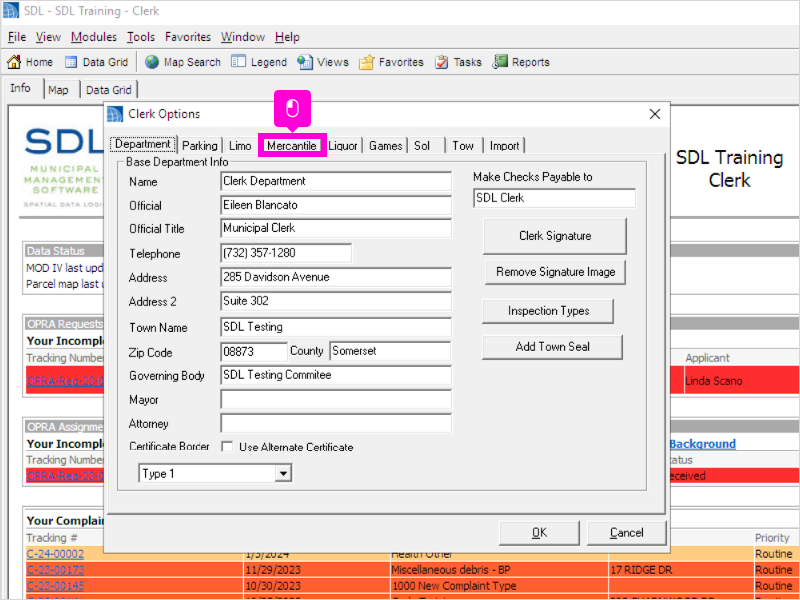Switch to the Games tab
This screenshot has width=800, height=600.
coord(385,146)
